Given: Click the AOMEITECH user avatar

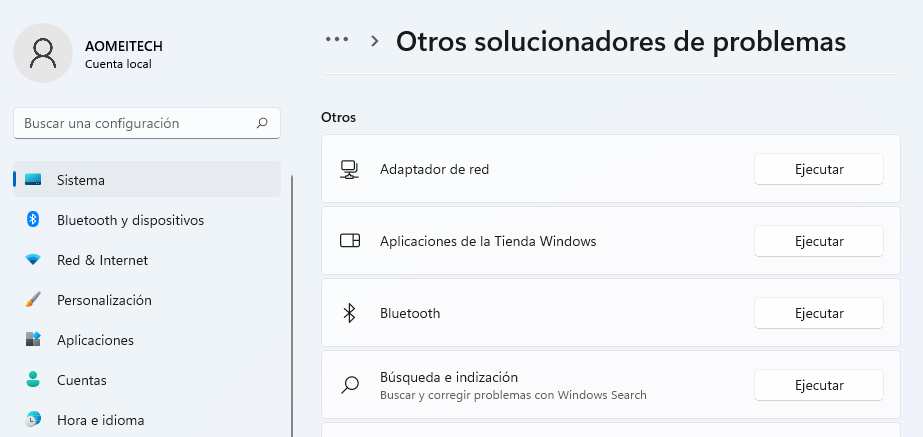Looking at the screenshot, I should tap(43, 53).
